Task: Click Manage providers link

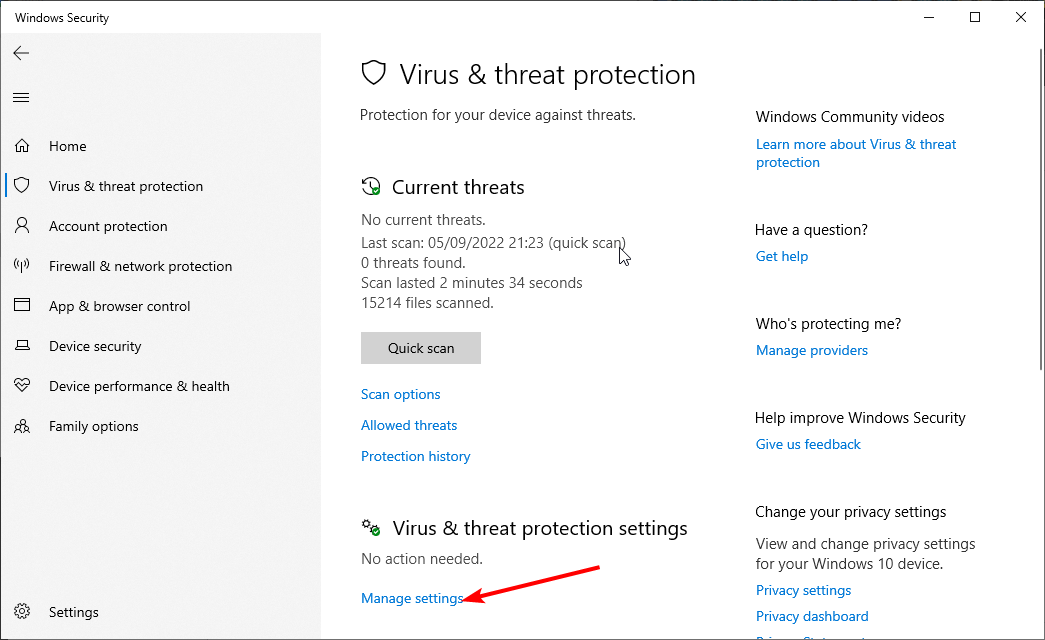Action: click(811, 350)
